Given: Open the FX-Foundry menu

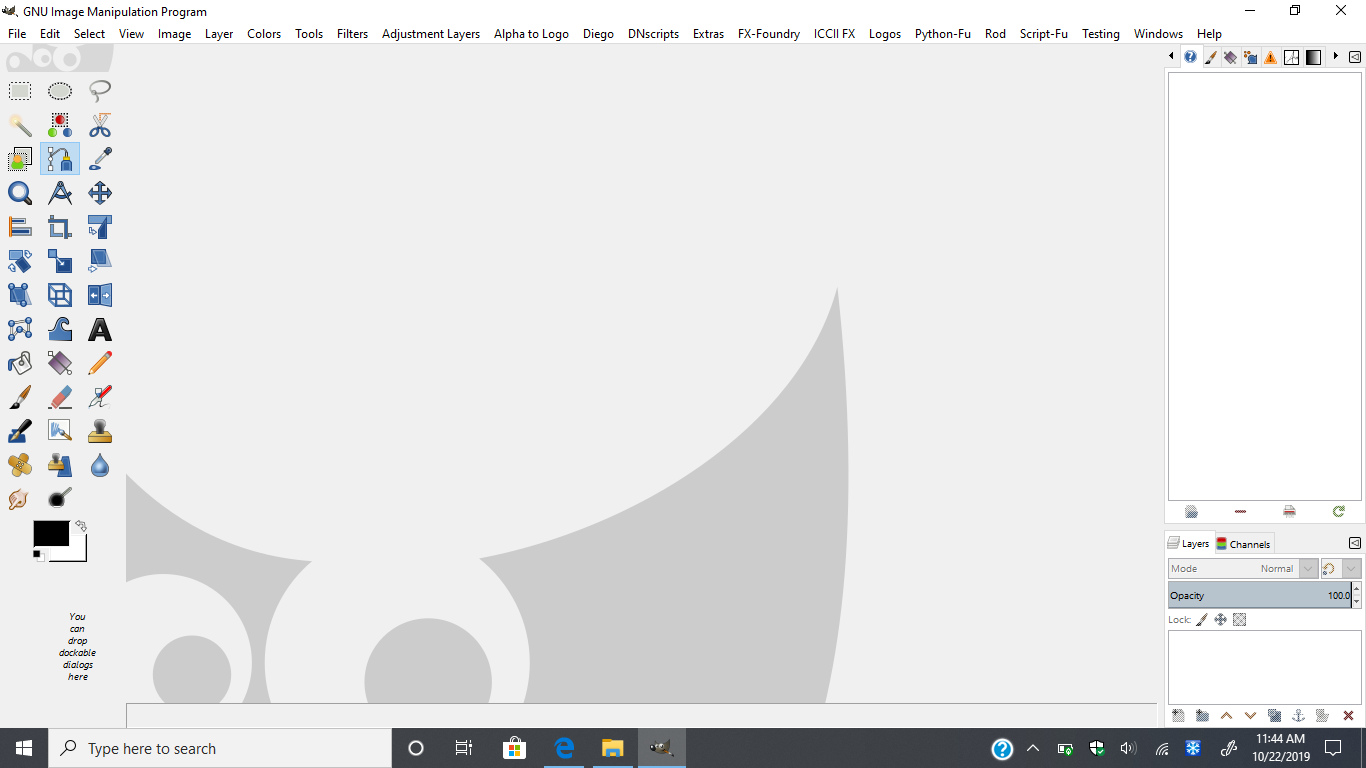Looking at the screenshot, I should coord(768,34).
